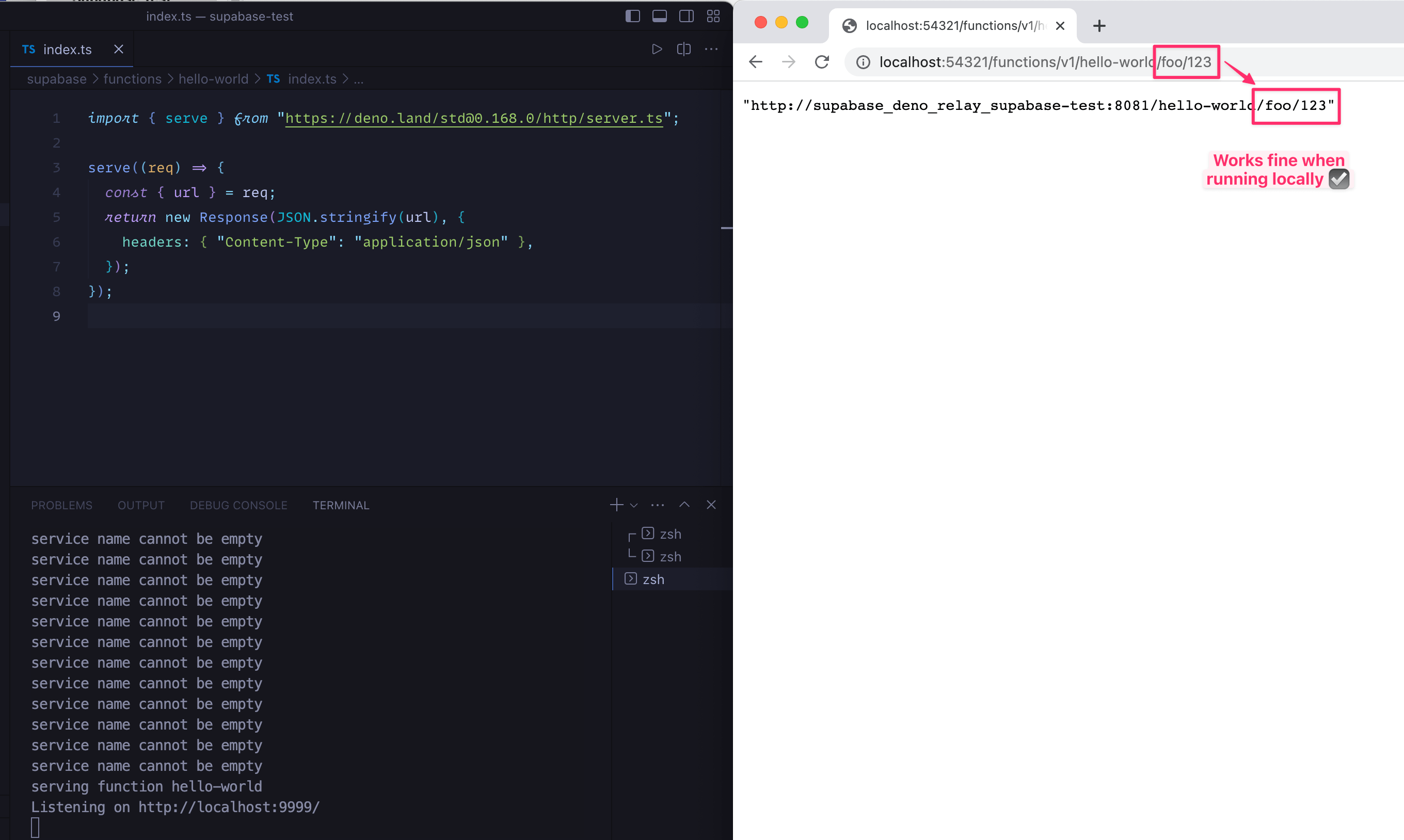
Task: Navigate back using the browser back arrow
Action: 755,62
